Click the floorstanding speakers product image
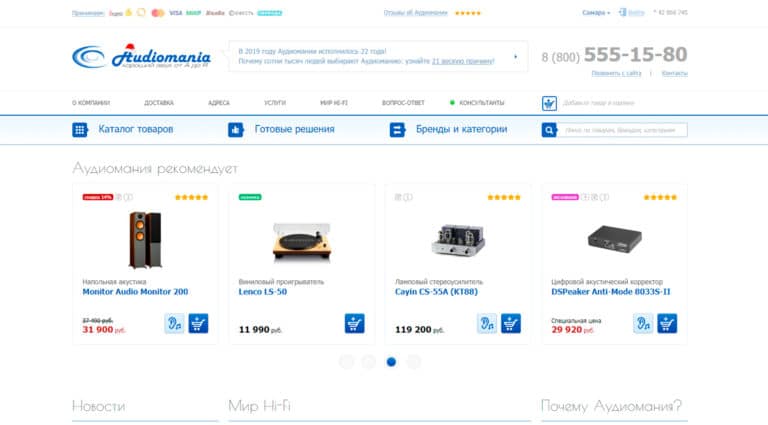768x425 pixels. [145, 240]
